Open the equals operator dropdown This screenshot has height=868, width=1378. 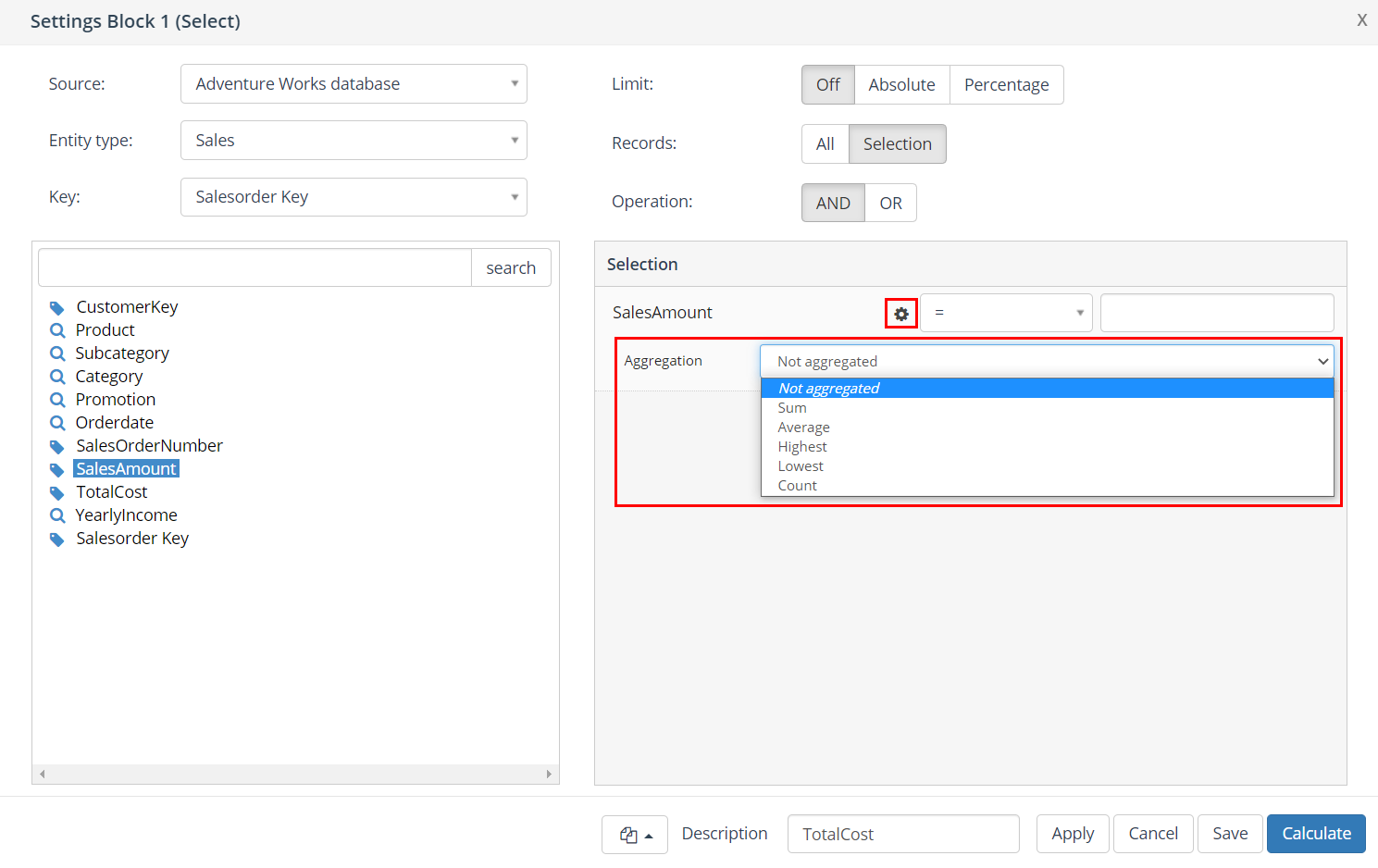click(1006, 313)
